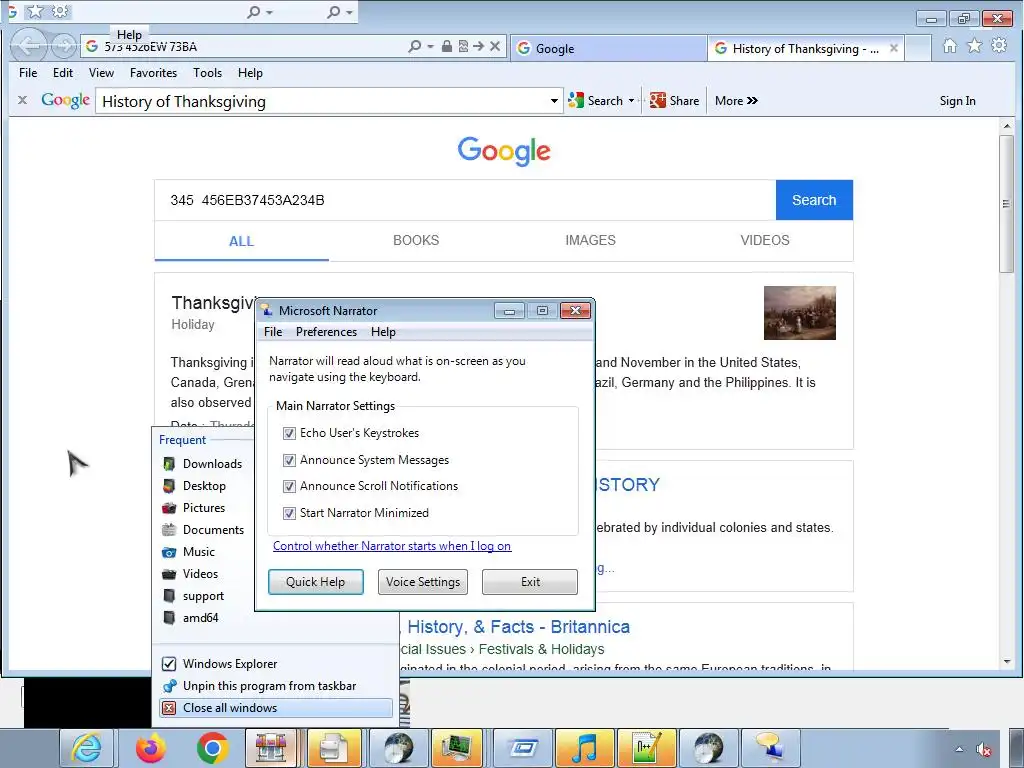The image size is (1024, 768).
Task: Select the BOOKS results tab
Action: pos(416,240)
